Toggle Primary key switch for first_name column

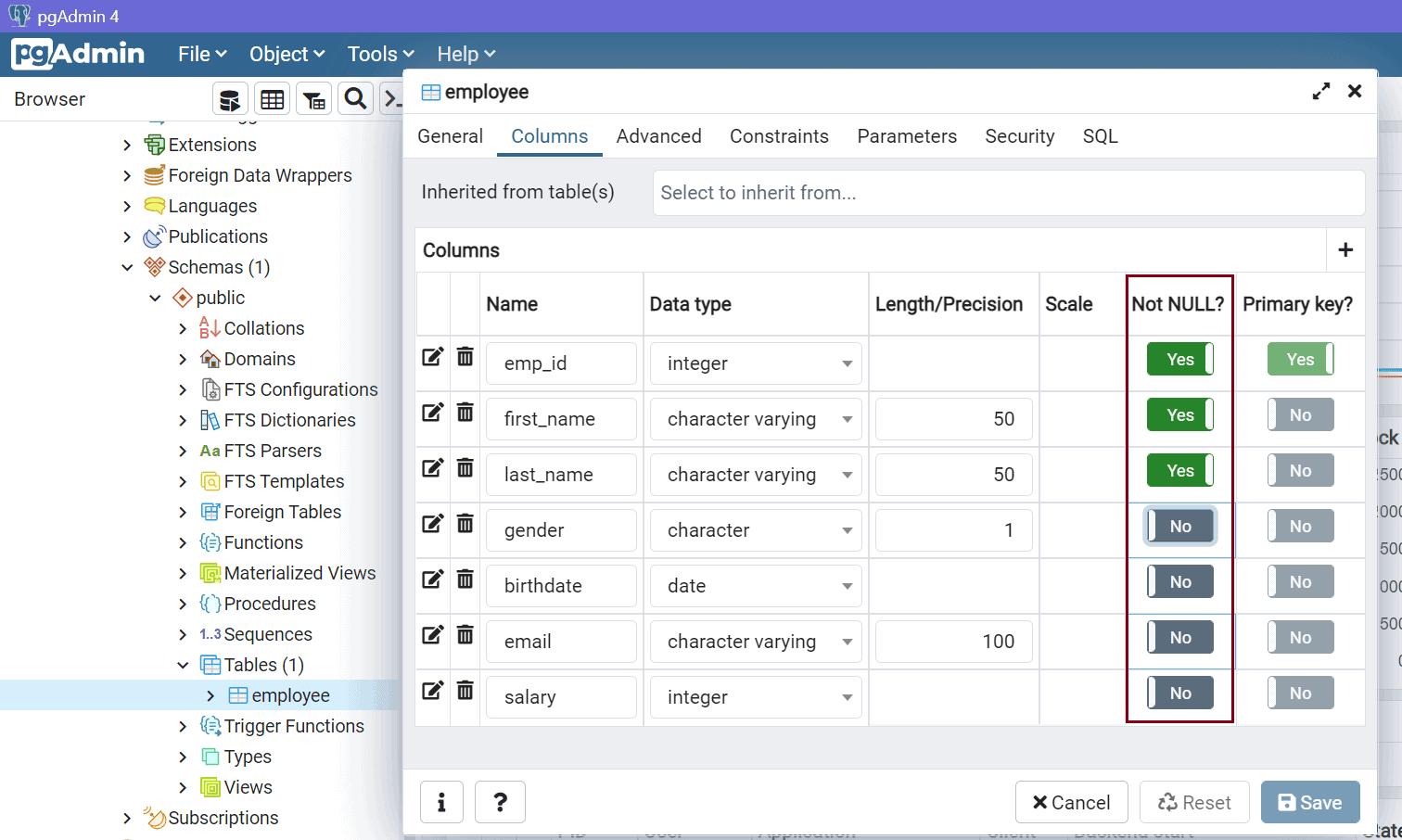(1300, 415)
